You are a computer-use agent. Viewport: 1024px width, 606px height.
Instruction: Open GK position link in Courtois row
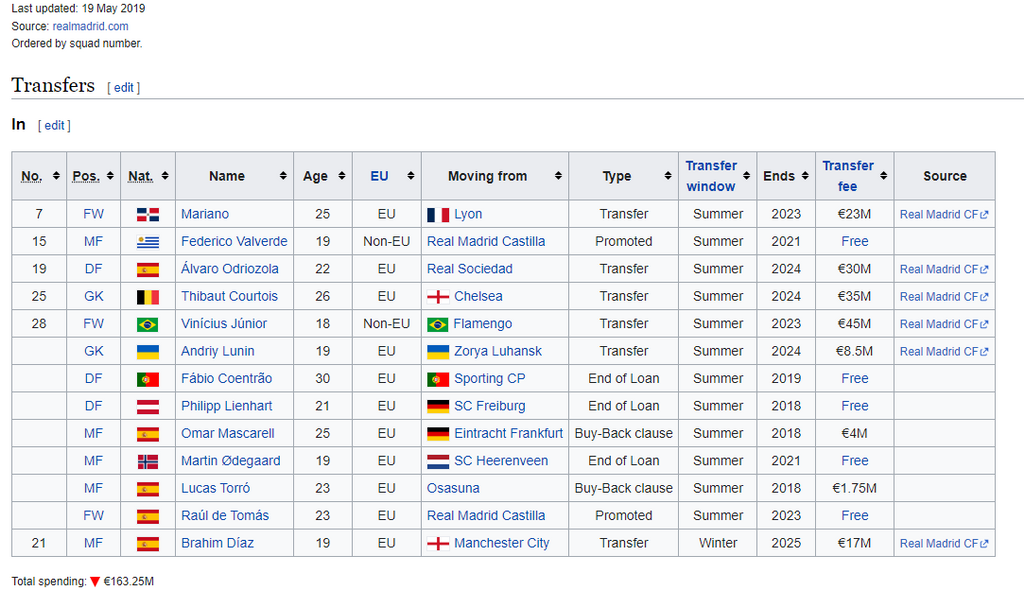tap(93, 296)
